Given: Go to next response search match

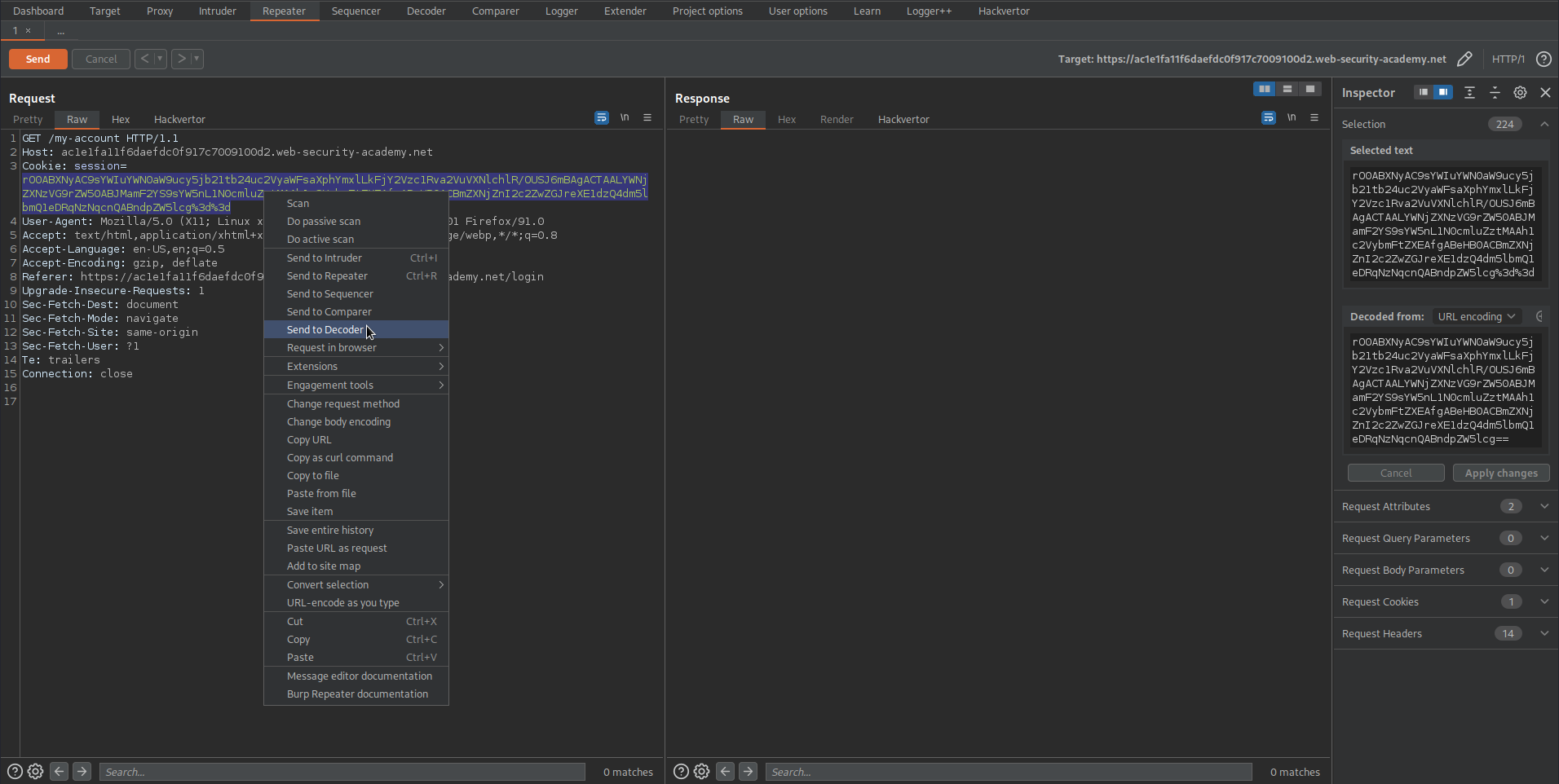Looking at the screenshot, I should (x=748, y=771).
